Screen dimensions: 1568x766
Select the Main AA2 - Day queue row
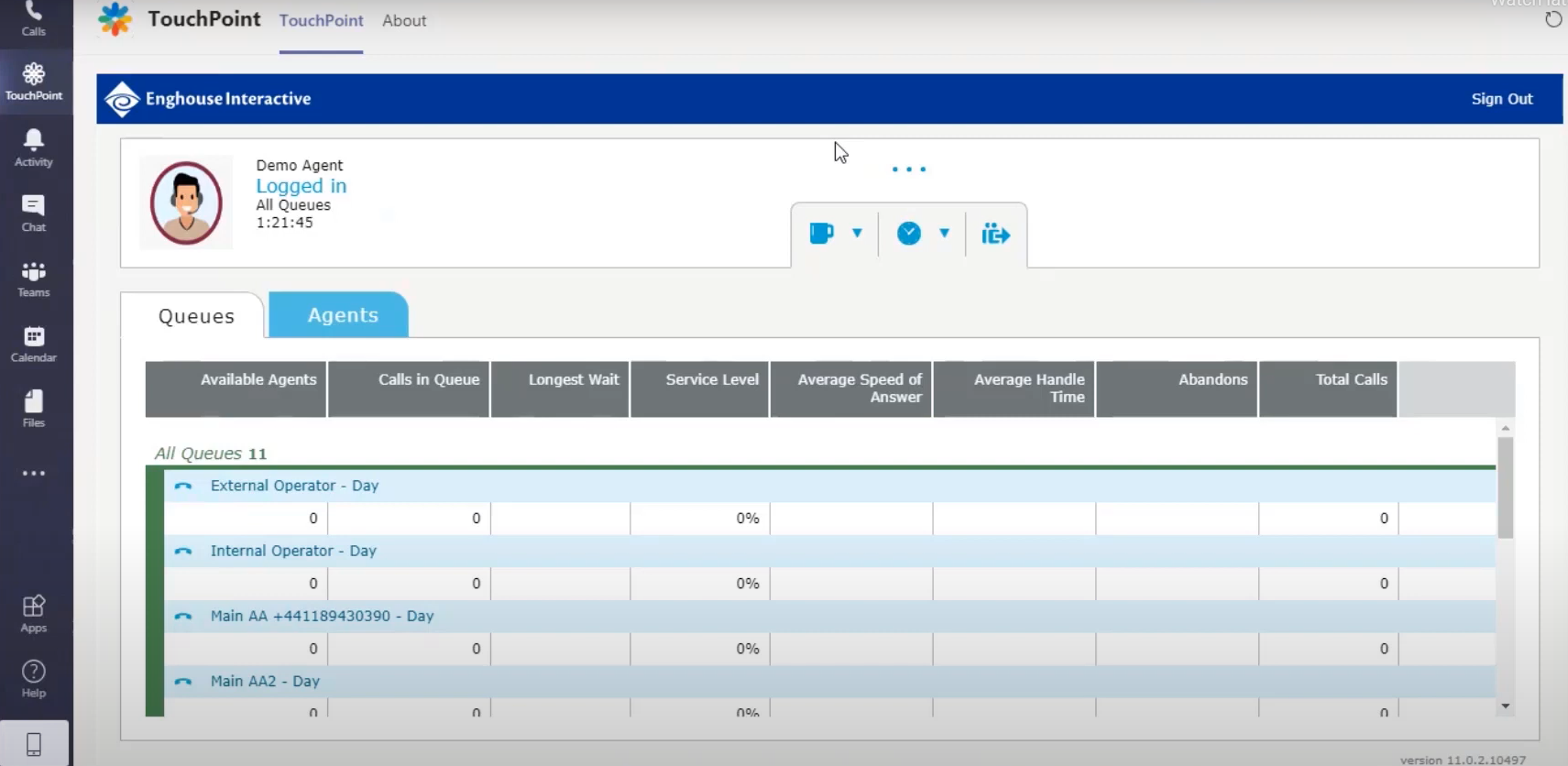pos(829,682)
